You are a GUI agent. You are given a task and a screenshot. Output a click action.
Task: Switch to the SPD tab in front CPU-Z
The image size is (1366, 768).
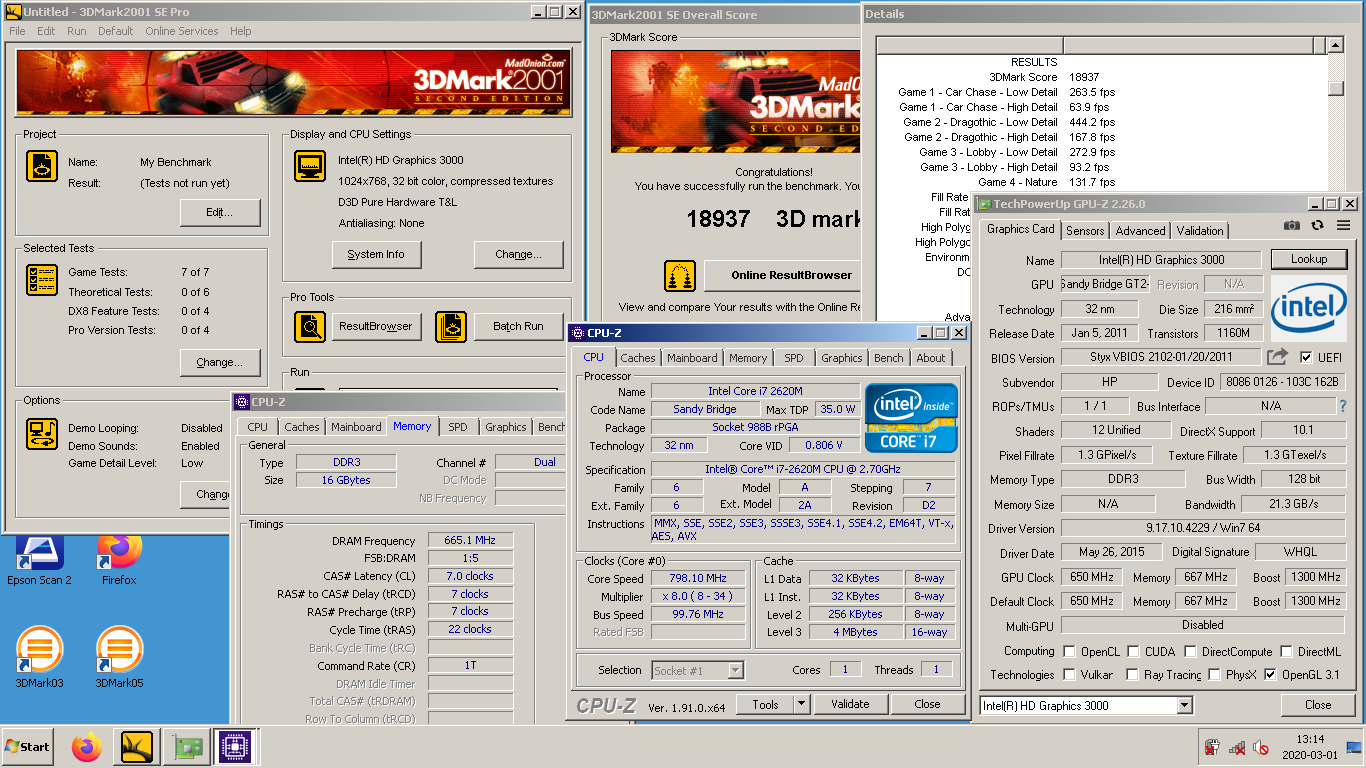point(793,357)
